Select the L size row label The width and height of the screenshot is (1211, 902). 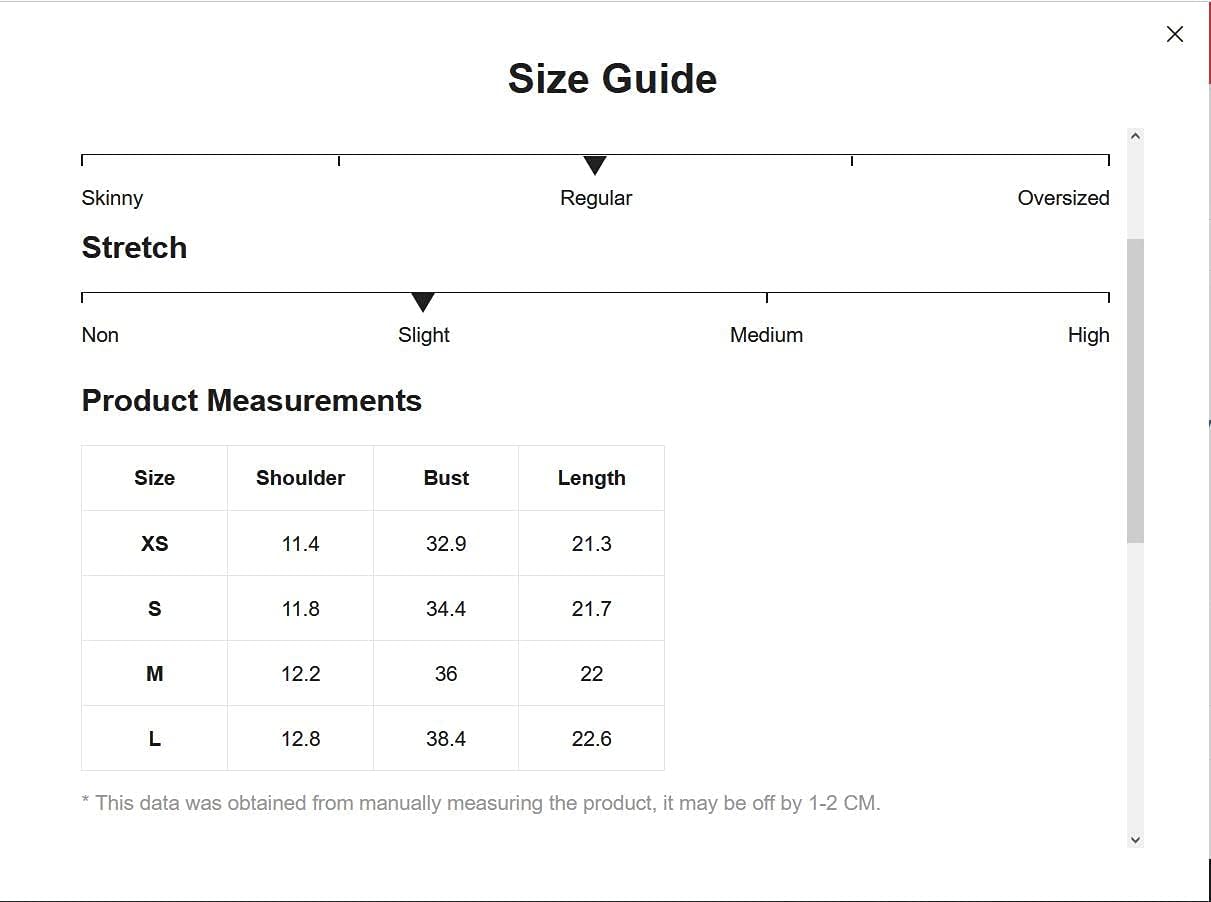pos(154,739)
